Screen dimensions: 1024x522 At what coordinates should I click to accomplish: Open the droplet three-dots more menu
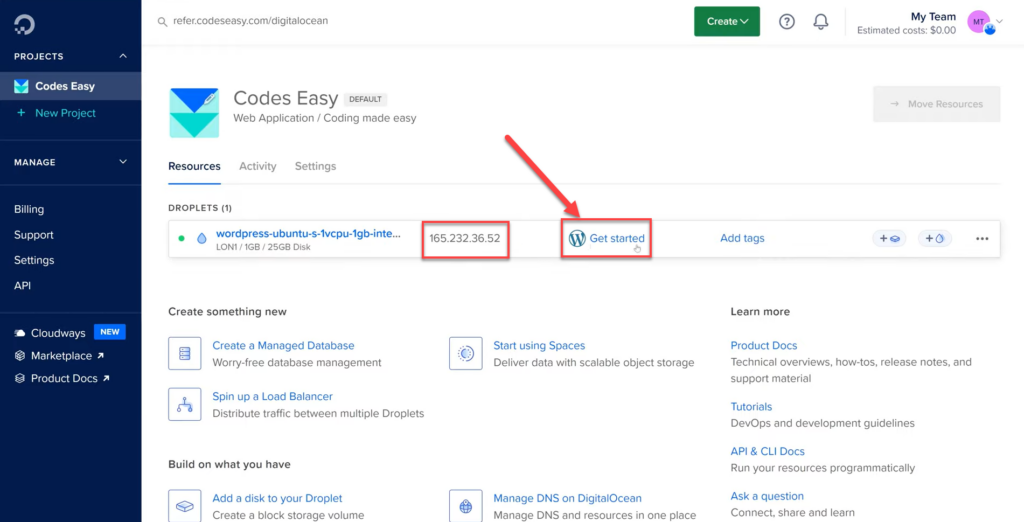coord(982,238)
